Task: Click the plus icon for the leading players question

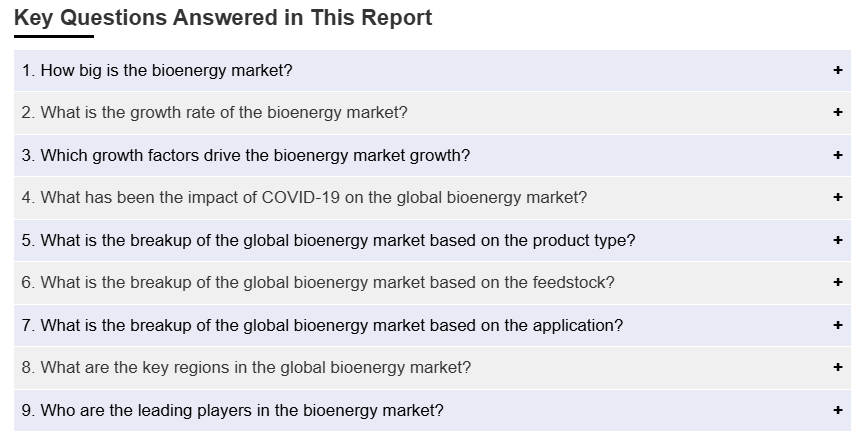Action: 838,410
